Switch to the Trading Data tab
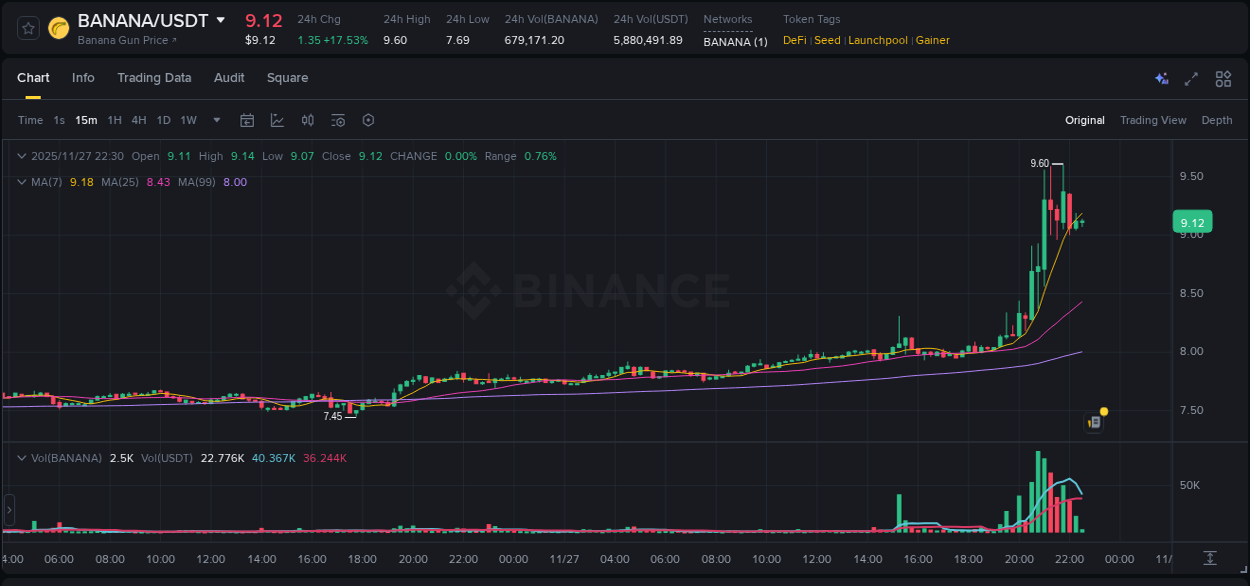The height and width of the screenshot is (586, 1250). tap(154, 78)
